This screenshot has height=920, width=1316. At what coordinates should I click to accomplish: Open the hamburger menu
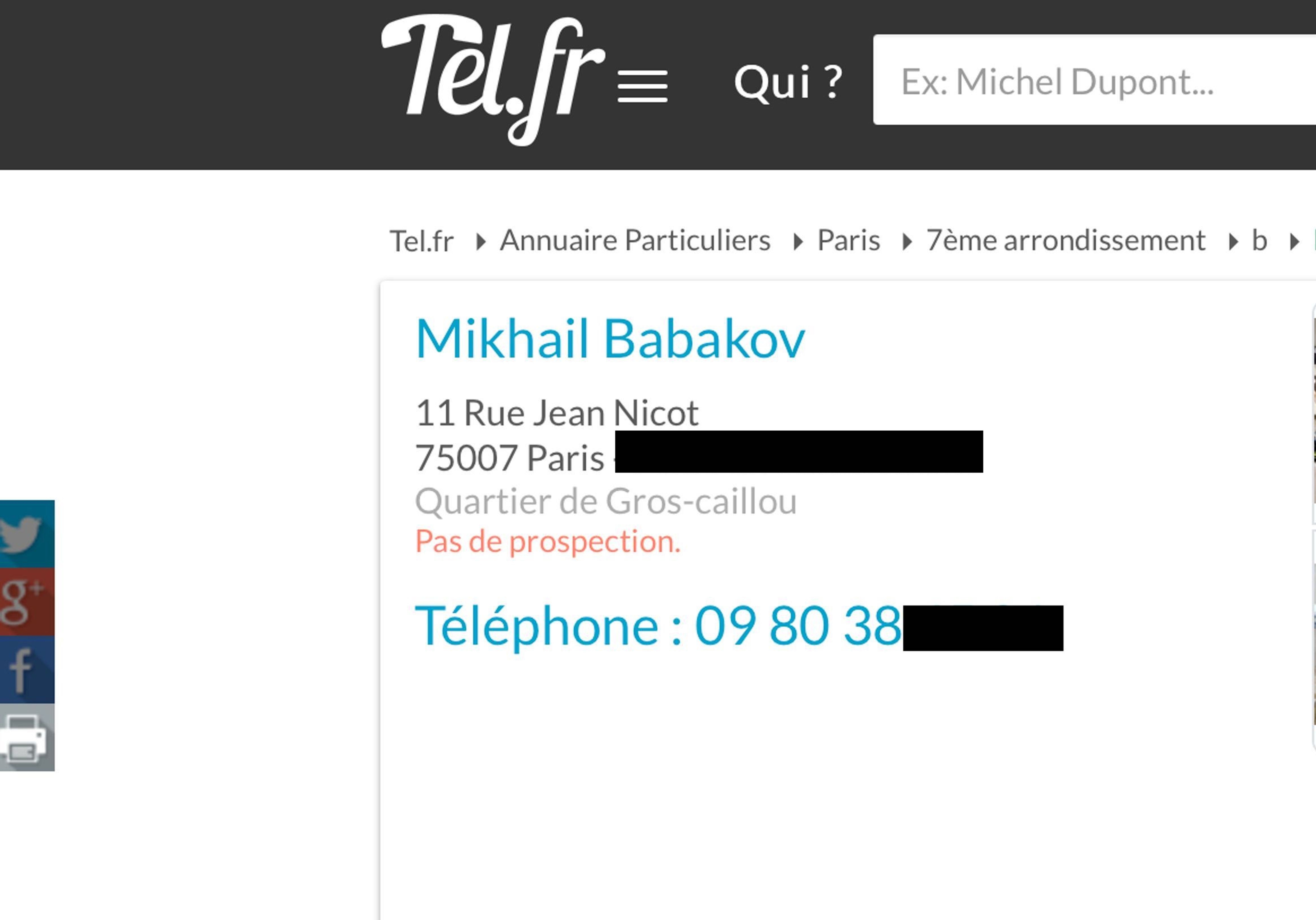(x=642, y=86)
